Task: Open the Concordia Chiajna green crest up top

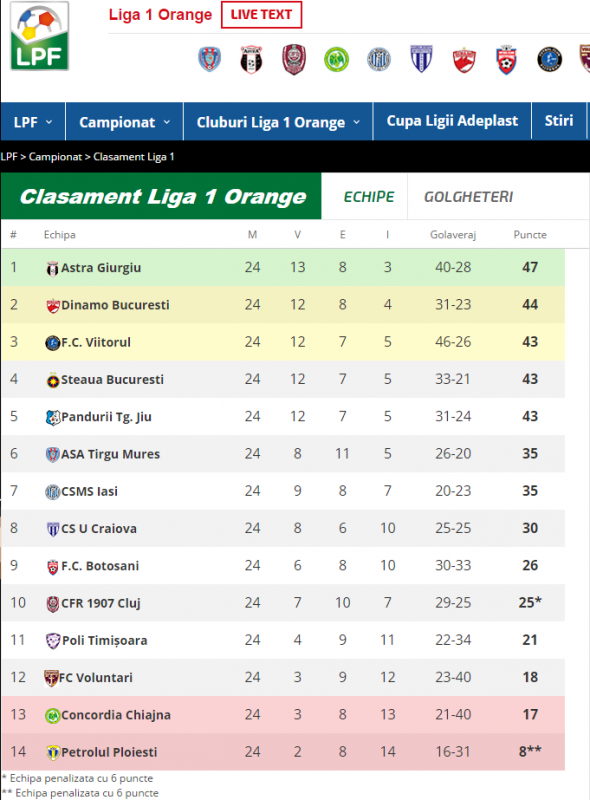Action: [337, 60]
